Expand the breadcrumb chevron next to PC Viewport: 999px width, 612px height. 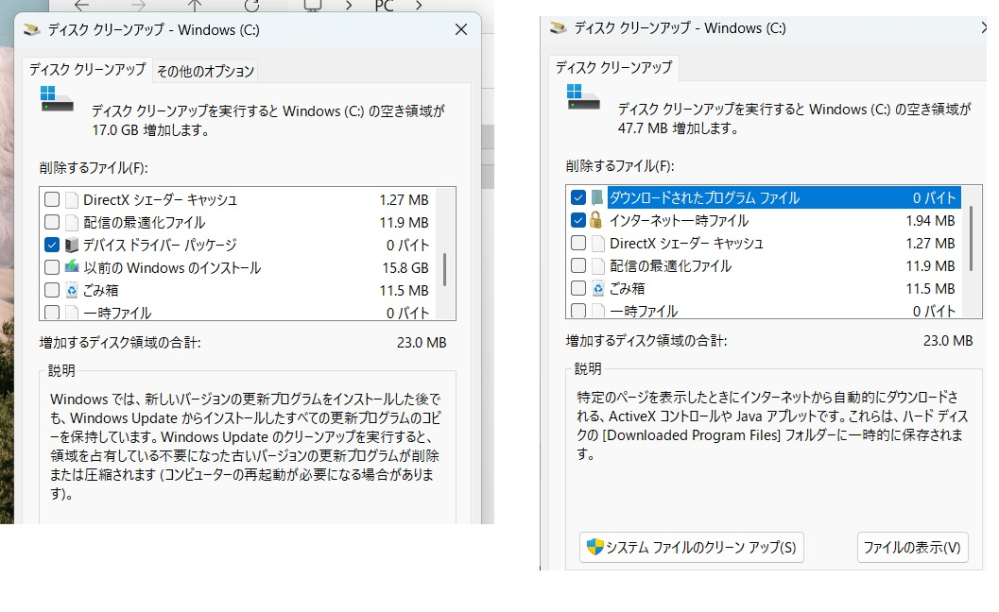coord(416,6)
